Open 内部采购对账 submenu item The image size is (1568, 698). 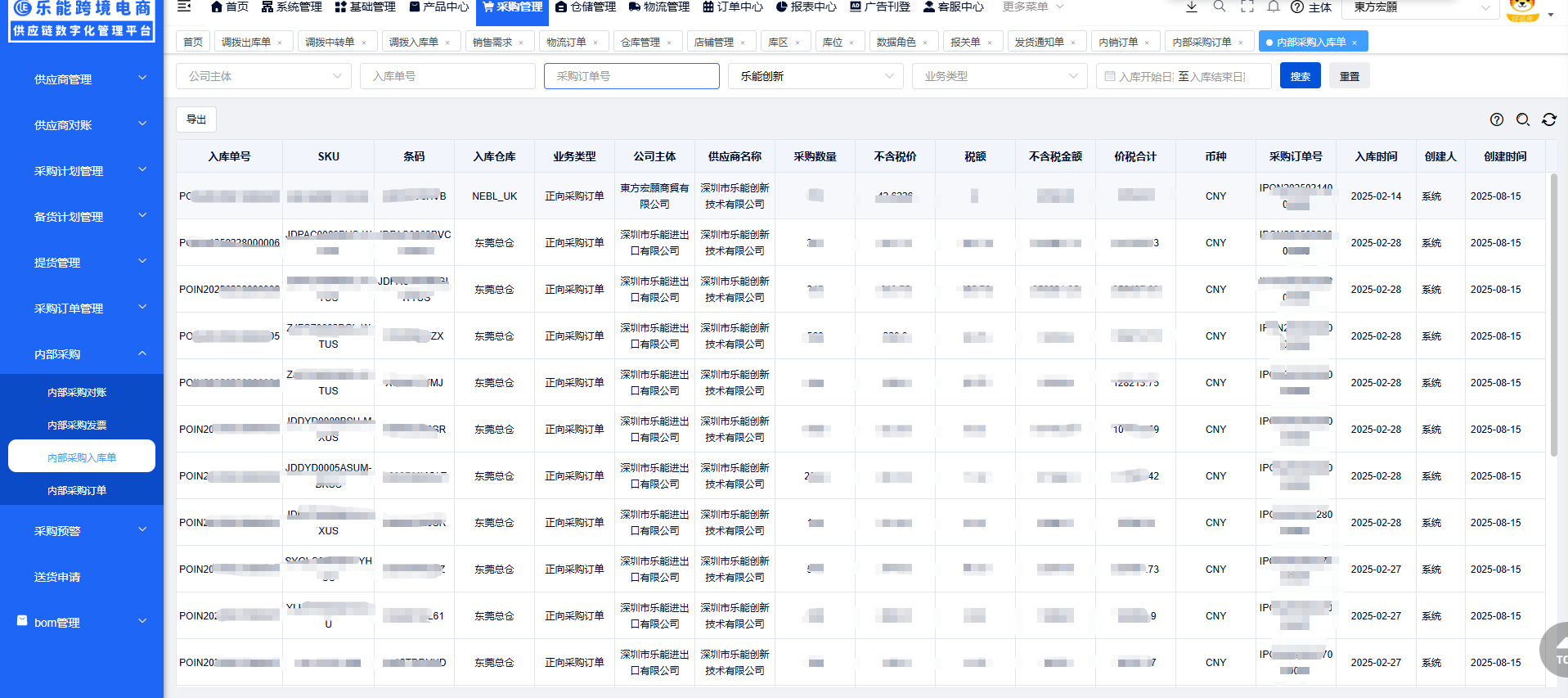[77, 393]
